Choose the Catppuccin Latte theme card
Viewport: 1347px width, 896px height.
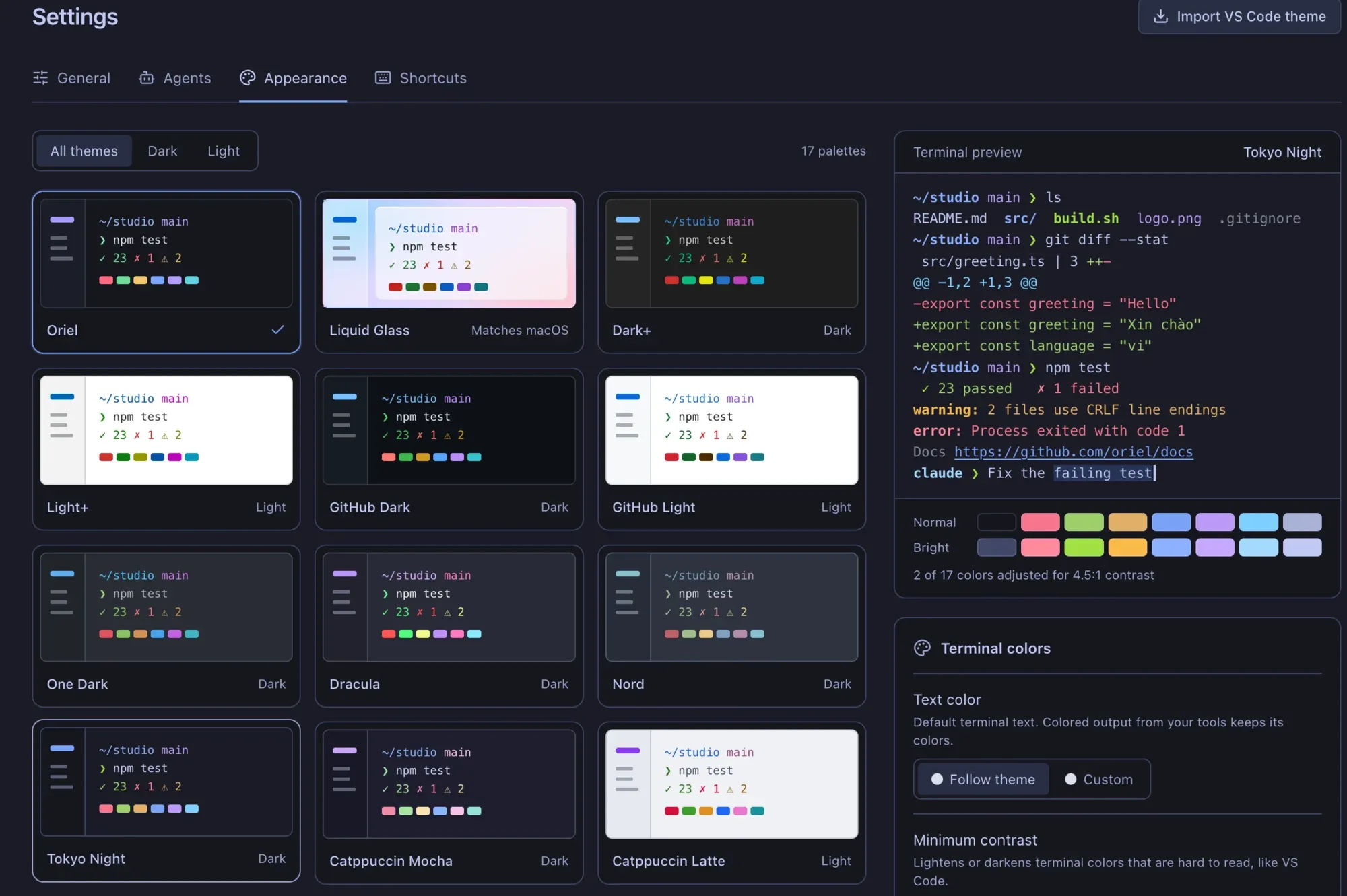coord(731,803)
